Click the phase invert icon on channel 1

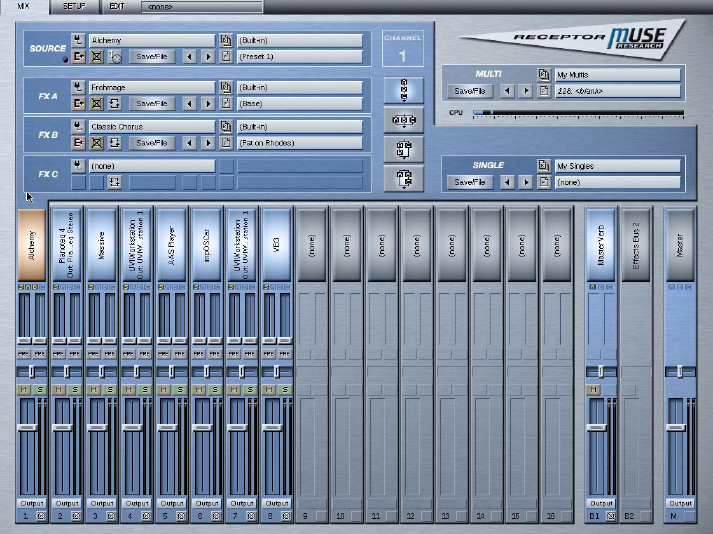click(41, 518)
